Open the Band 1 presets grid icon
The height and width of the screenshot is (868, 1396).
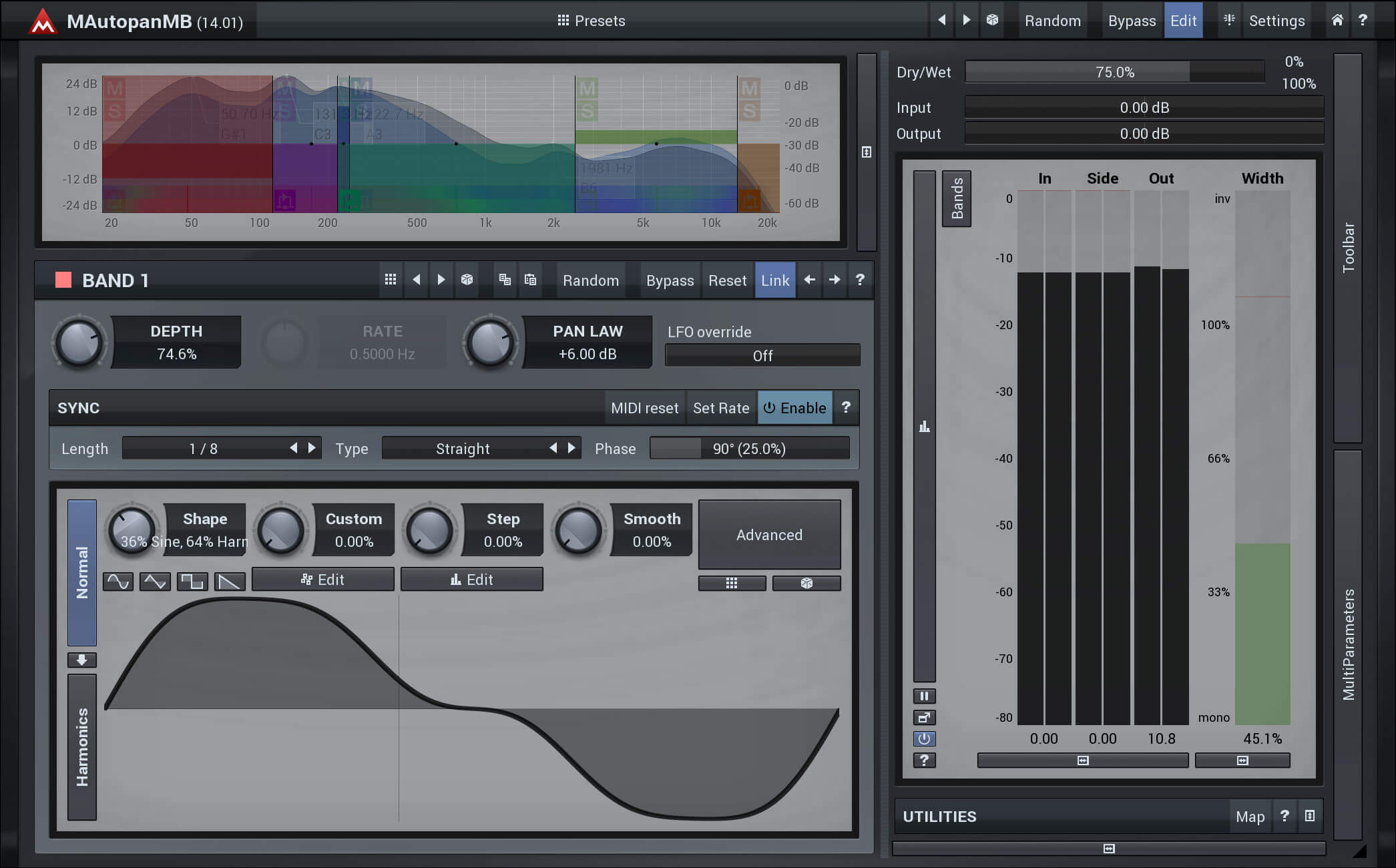(x=391, y=280)
